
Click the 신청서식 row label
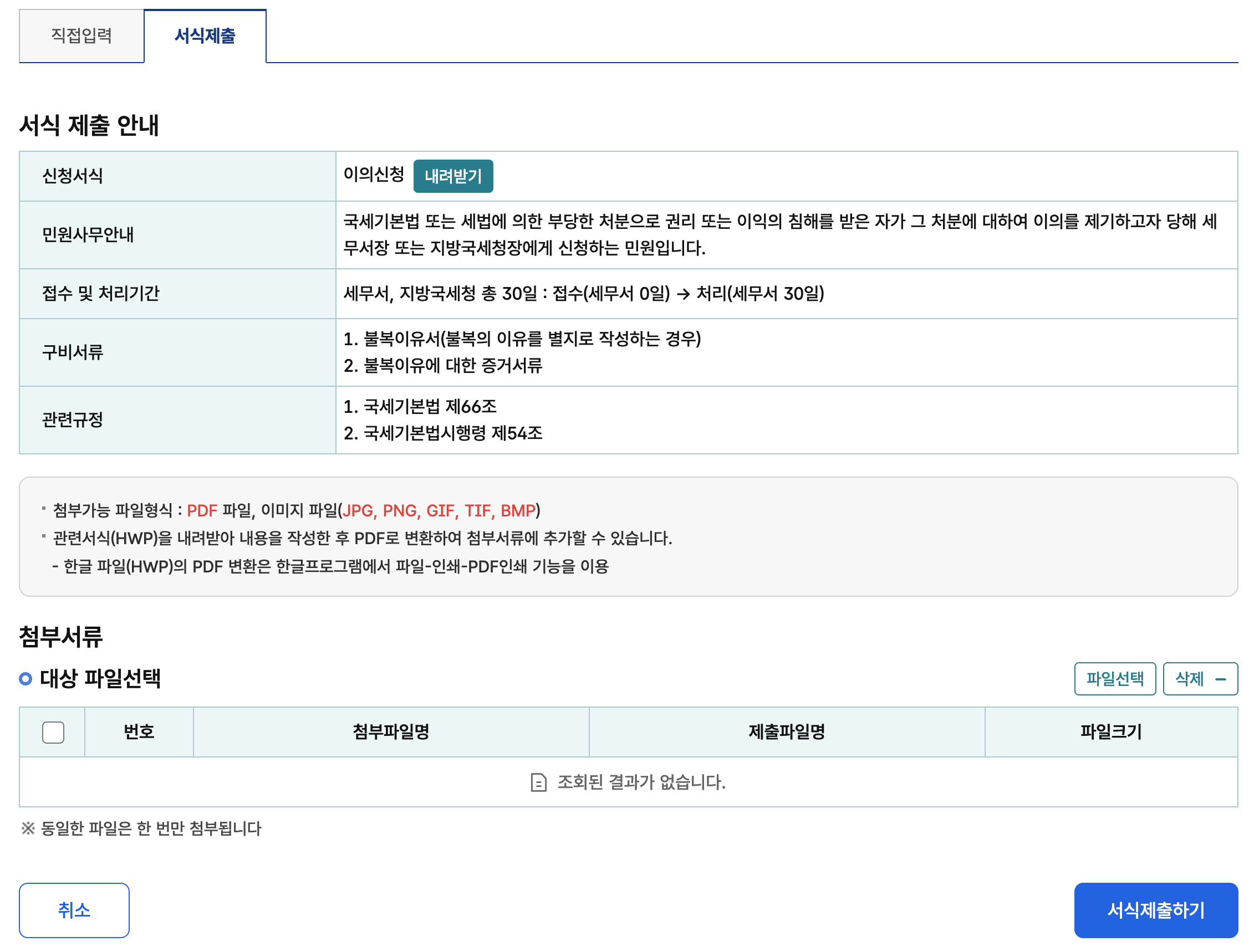pos(73,176)
